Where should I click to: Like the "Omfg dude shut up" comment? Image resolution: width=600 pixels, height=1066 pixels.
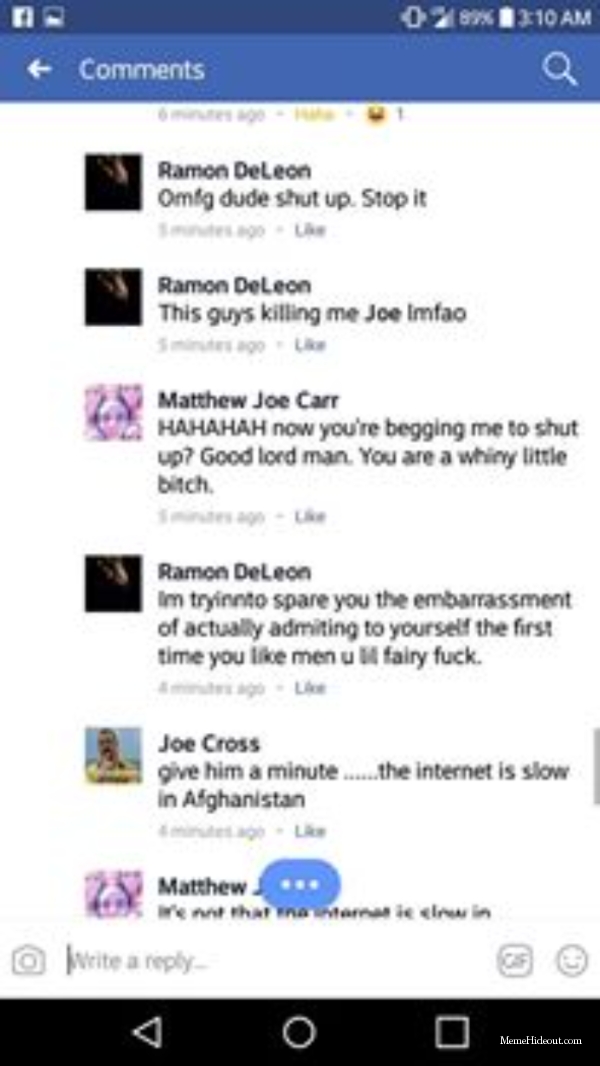pyautogui.click(x=310, y=230)
